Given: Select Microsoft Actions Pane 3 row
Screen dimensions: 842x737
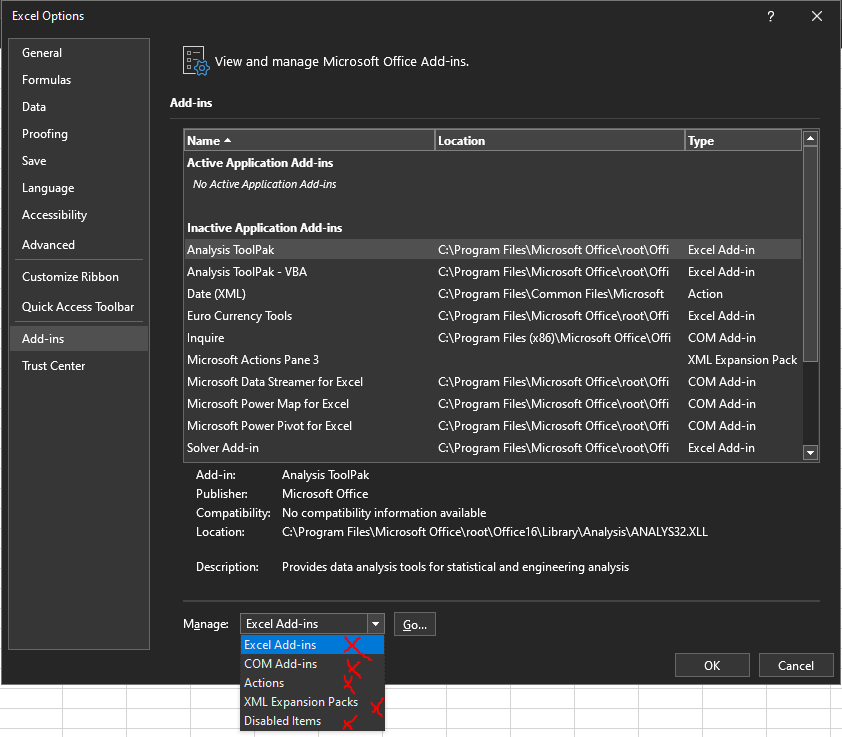Looking at the screenshot, I should pos(492,360).
